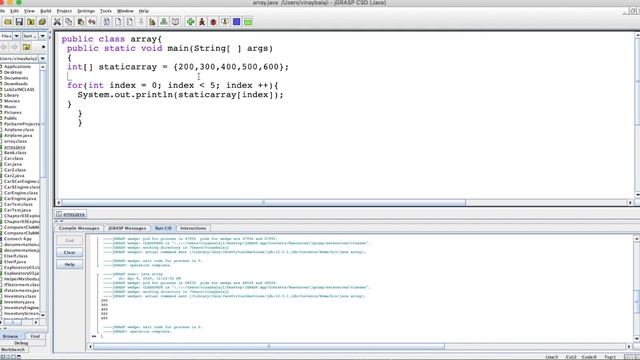The width and height of the screenshot is (640, 360).
Task: Click the System.out.println line in editor
Action: 180,95
